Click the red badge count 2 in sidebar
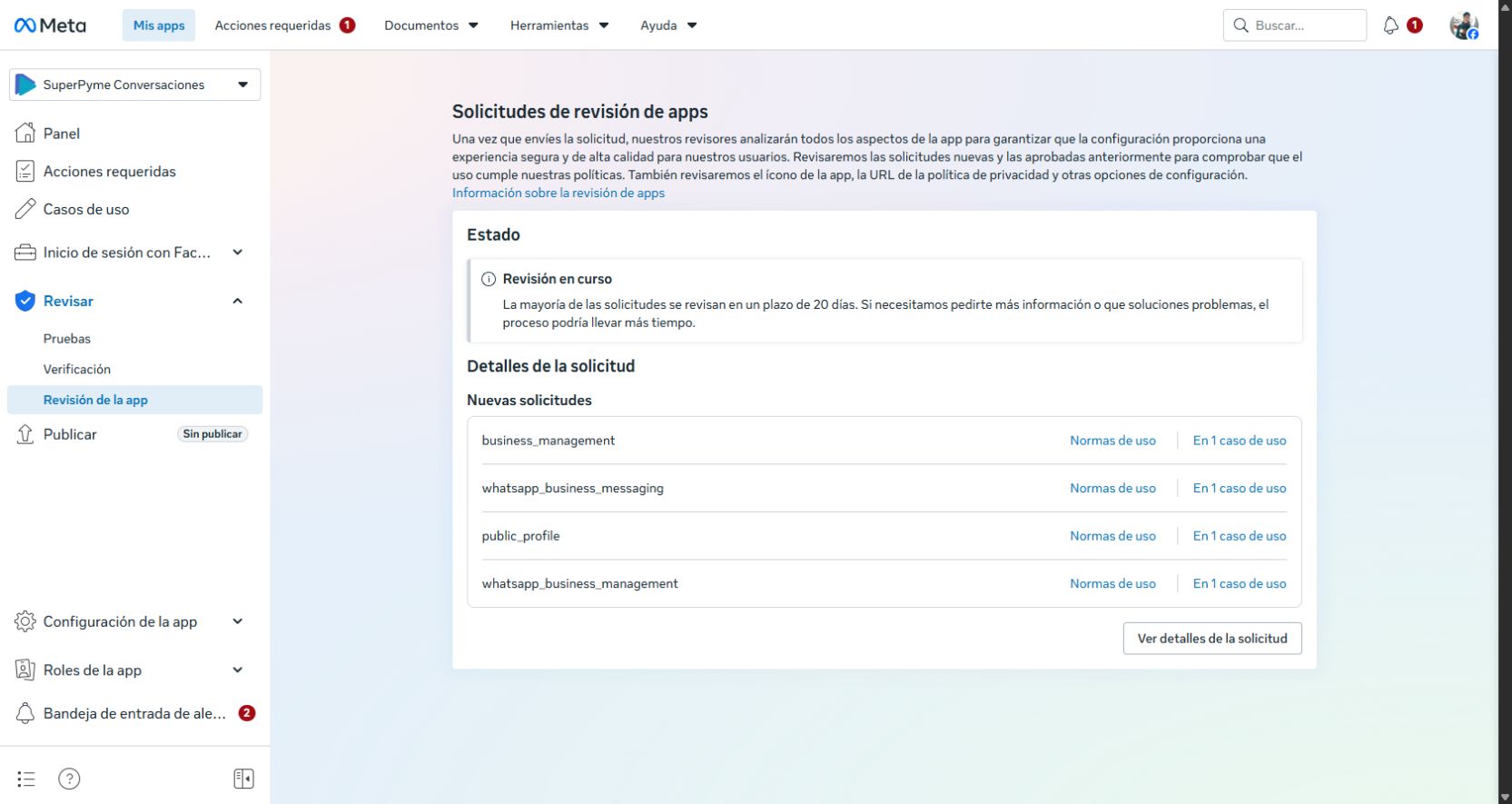1512x804 pixels. tap(247, 713)
